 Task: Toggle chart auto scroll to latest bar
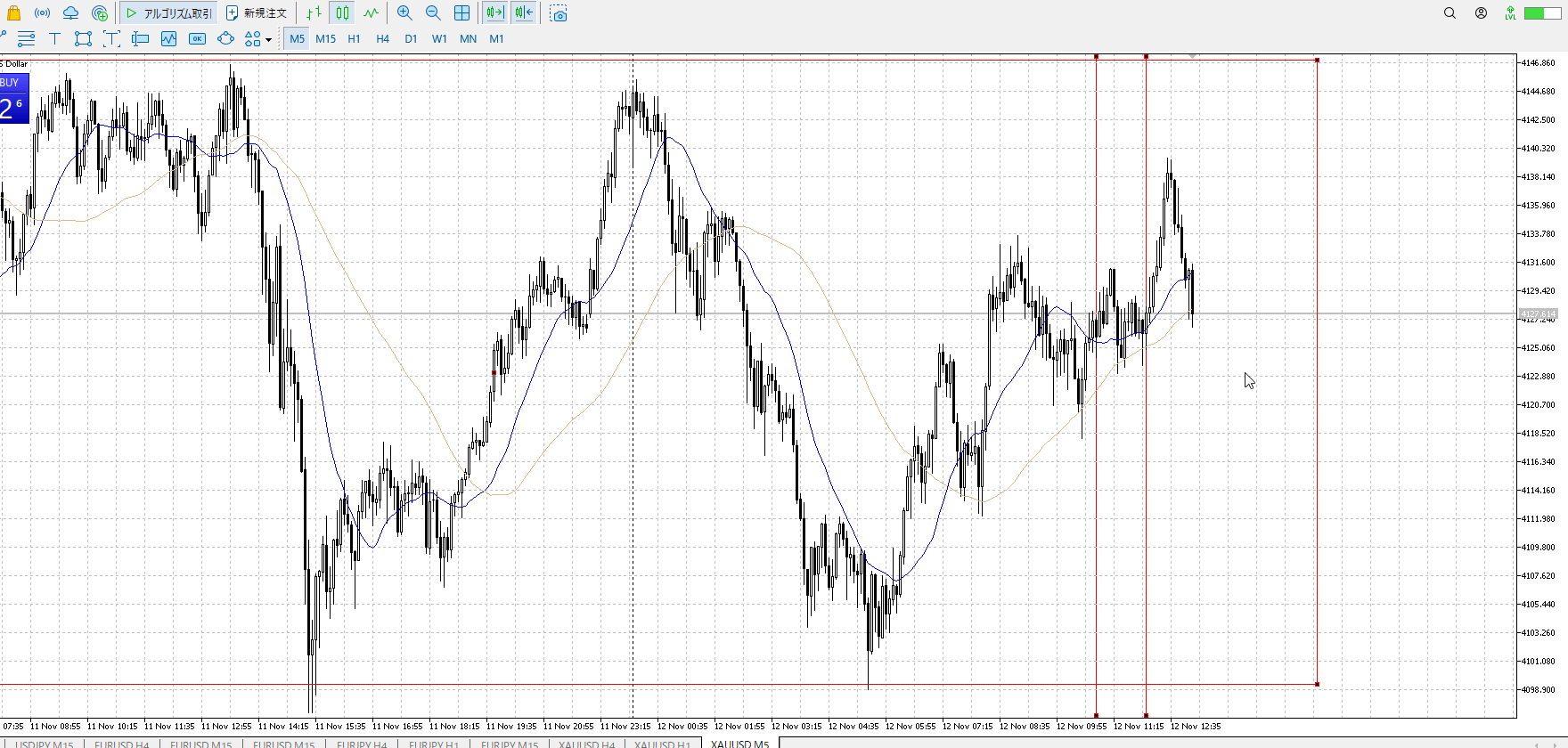point(494,13)
